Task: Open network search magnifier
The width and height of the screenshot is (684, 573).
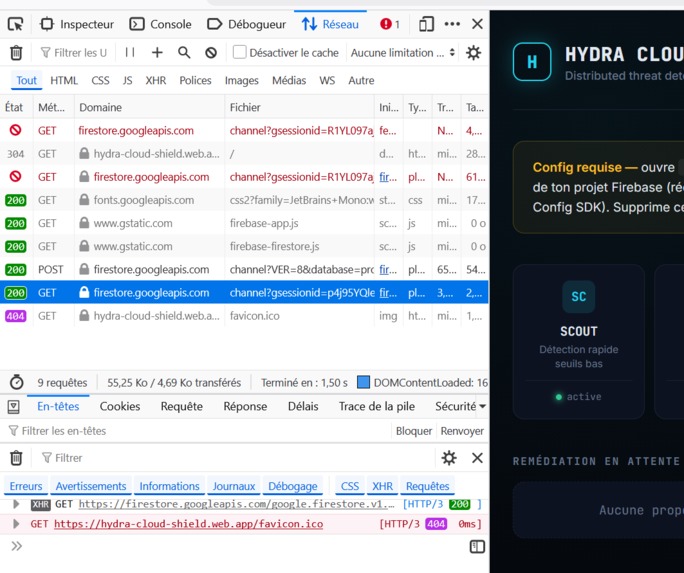Action: click(x=184, y=53)
